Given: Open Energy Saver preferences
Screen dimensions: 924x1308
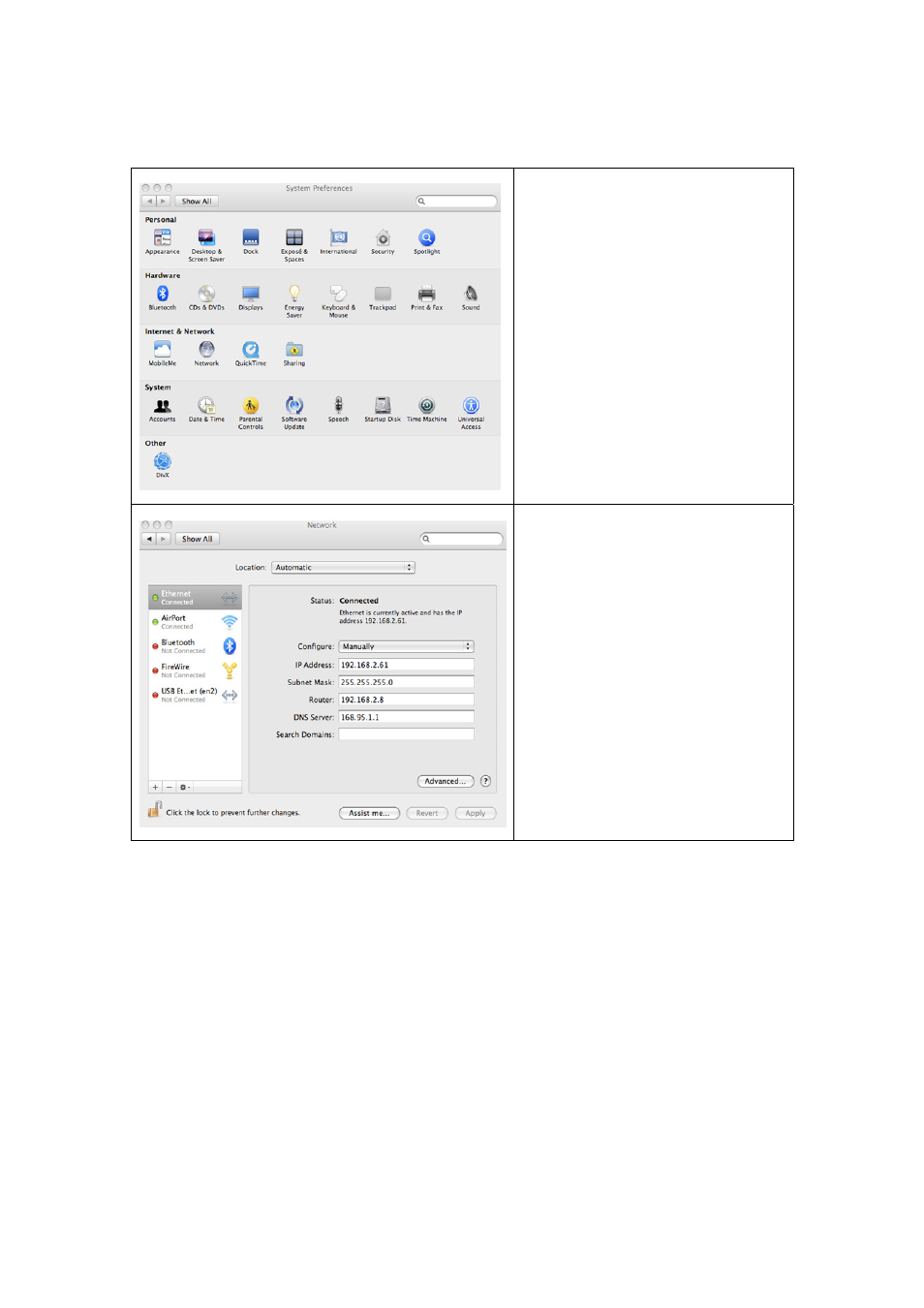Looking at the screenshot, I should click(294, 294).
